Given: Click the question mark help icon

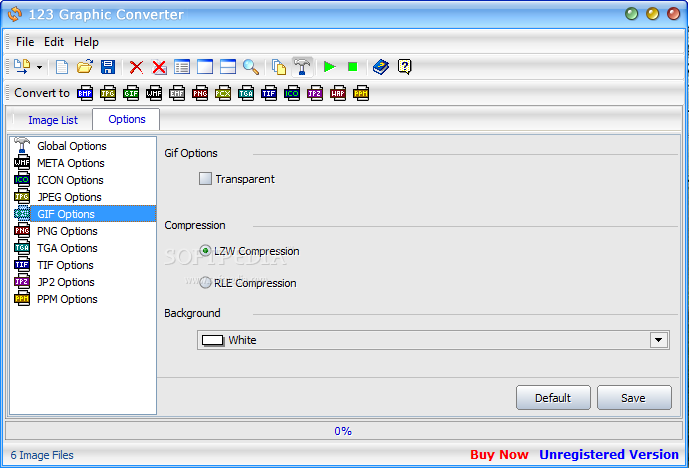Looking at the screenshot, I should (x=404, y=67).
